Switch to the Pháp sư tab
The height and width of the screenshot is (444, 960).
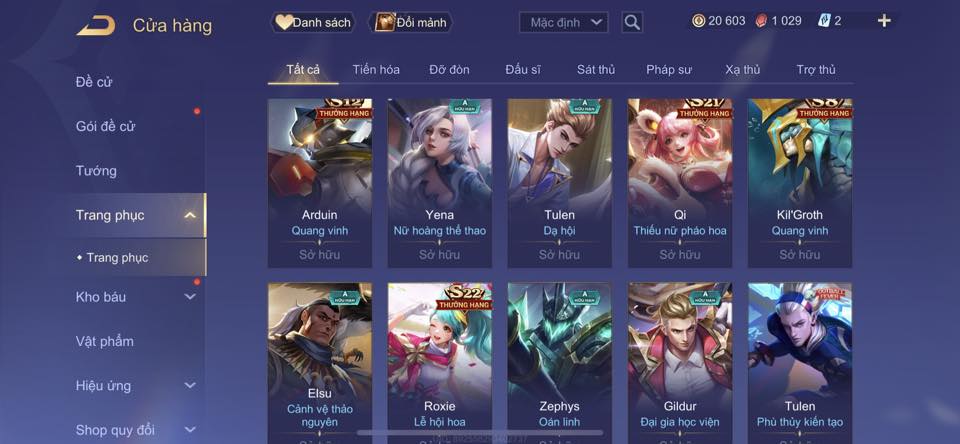[x=669, y=70]
